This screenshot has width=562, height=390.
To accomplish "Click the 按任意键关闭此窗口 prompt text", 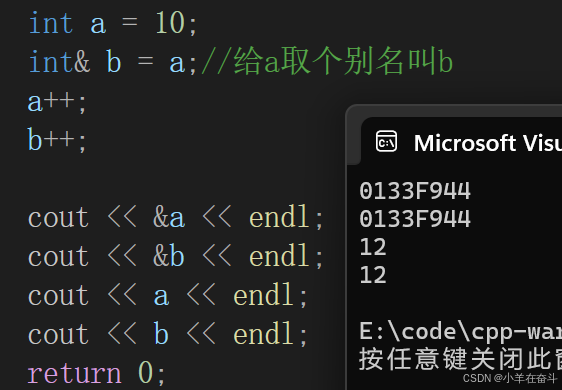I will [460, 359].
